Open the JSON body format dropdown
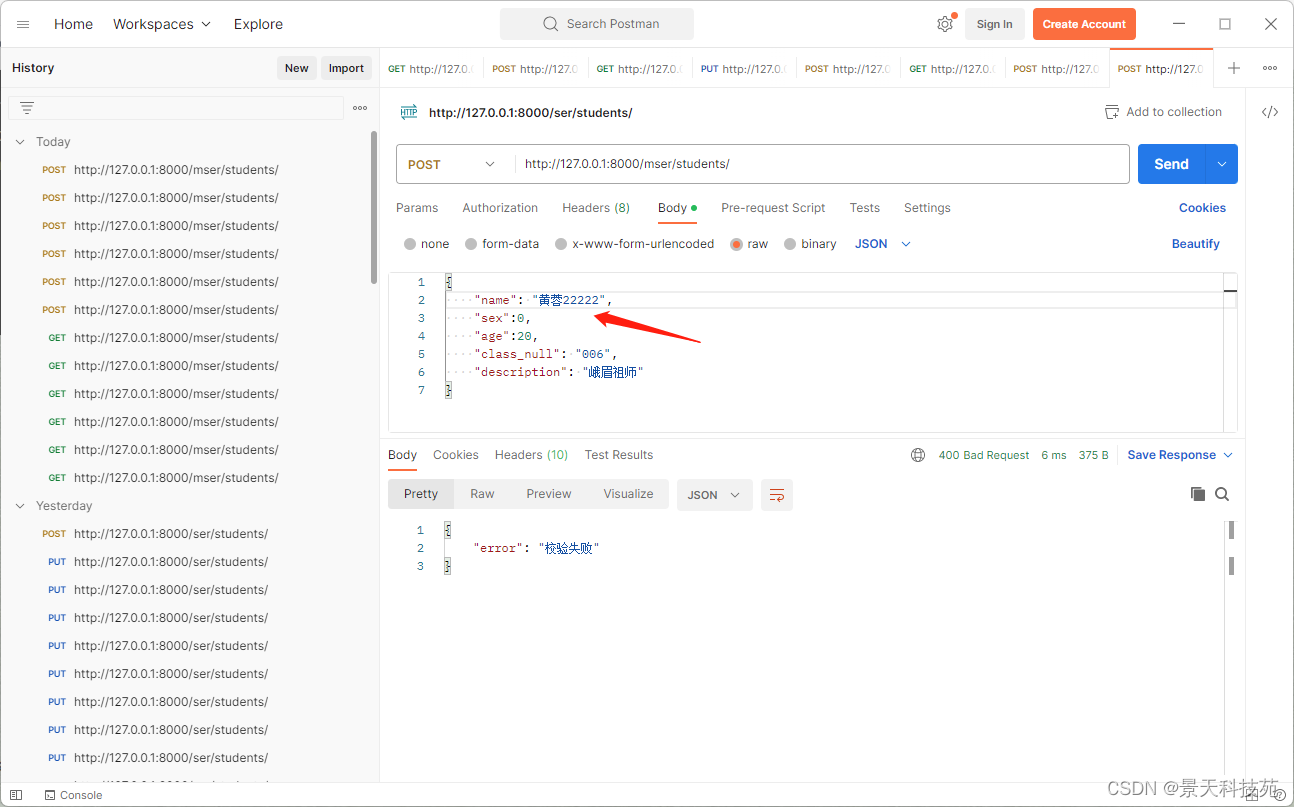The image size is (1294, 807). coord(883,244)
